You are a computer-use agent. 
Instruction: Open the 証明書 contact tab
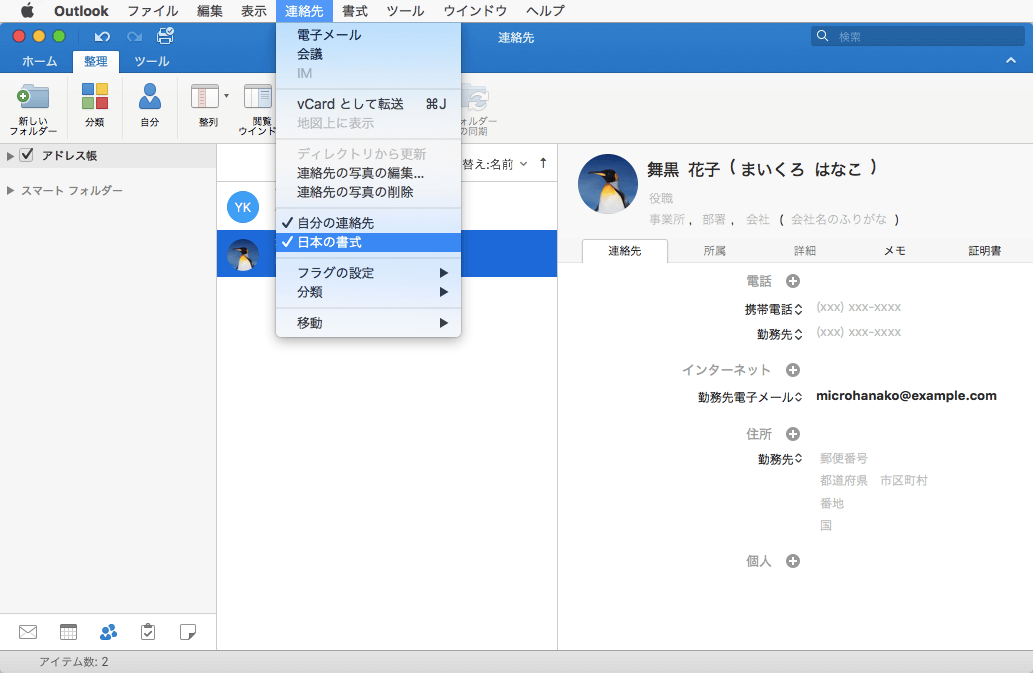click(984, 251)
